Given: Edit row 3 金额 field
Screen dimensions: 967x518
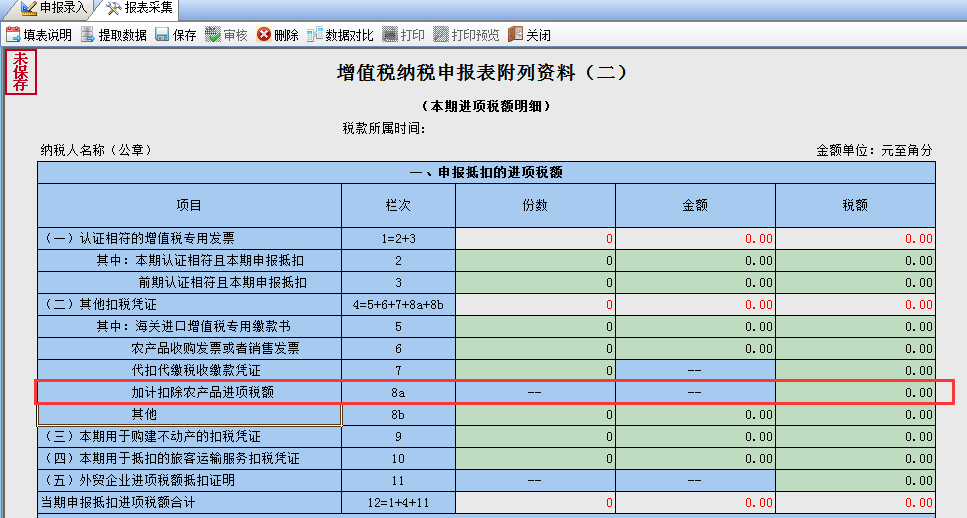Looking at the screenshot, I should pyautogui.click(x=695, y=283).
